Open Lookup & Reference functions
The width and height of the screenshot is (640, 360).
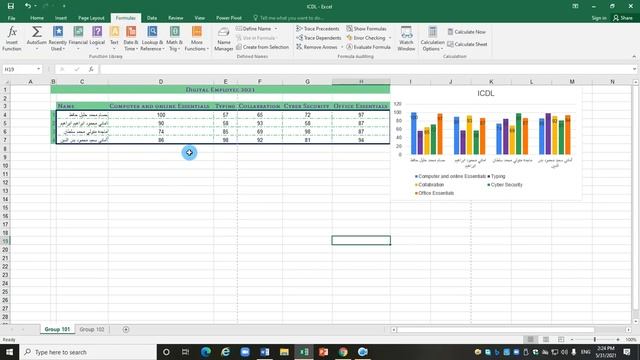point(152,38)
